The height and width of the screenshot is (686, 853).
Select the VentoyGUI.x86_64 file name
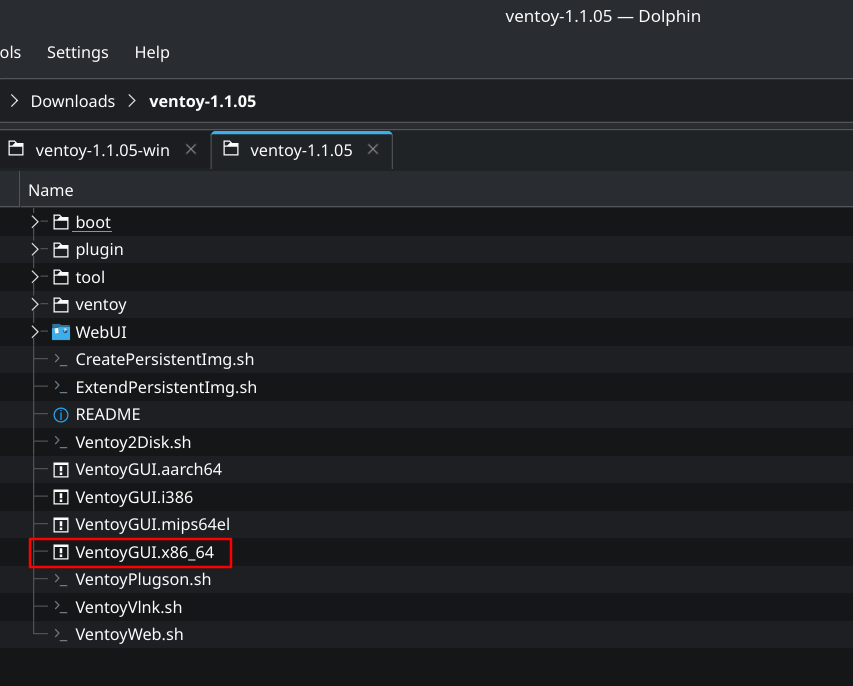tap(145, 553)
